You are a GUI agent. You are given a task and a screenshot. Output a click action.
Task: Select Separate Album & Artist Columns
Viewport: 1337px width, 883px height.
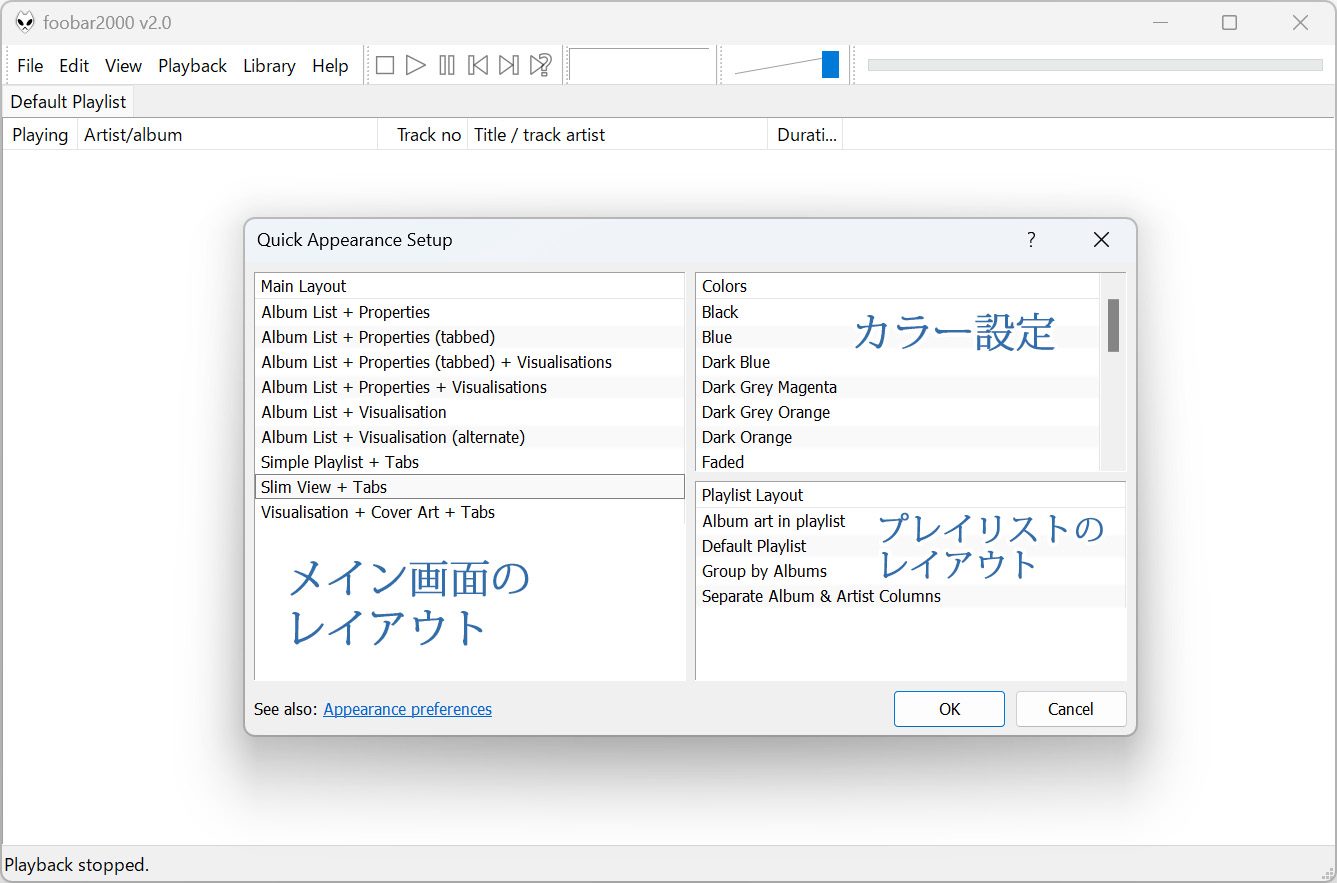(x=911, y=596)
